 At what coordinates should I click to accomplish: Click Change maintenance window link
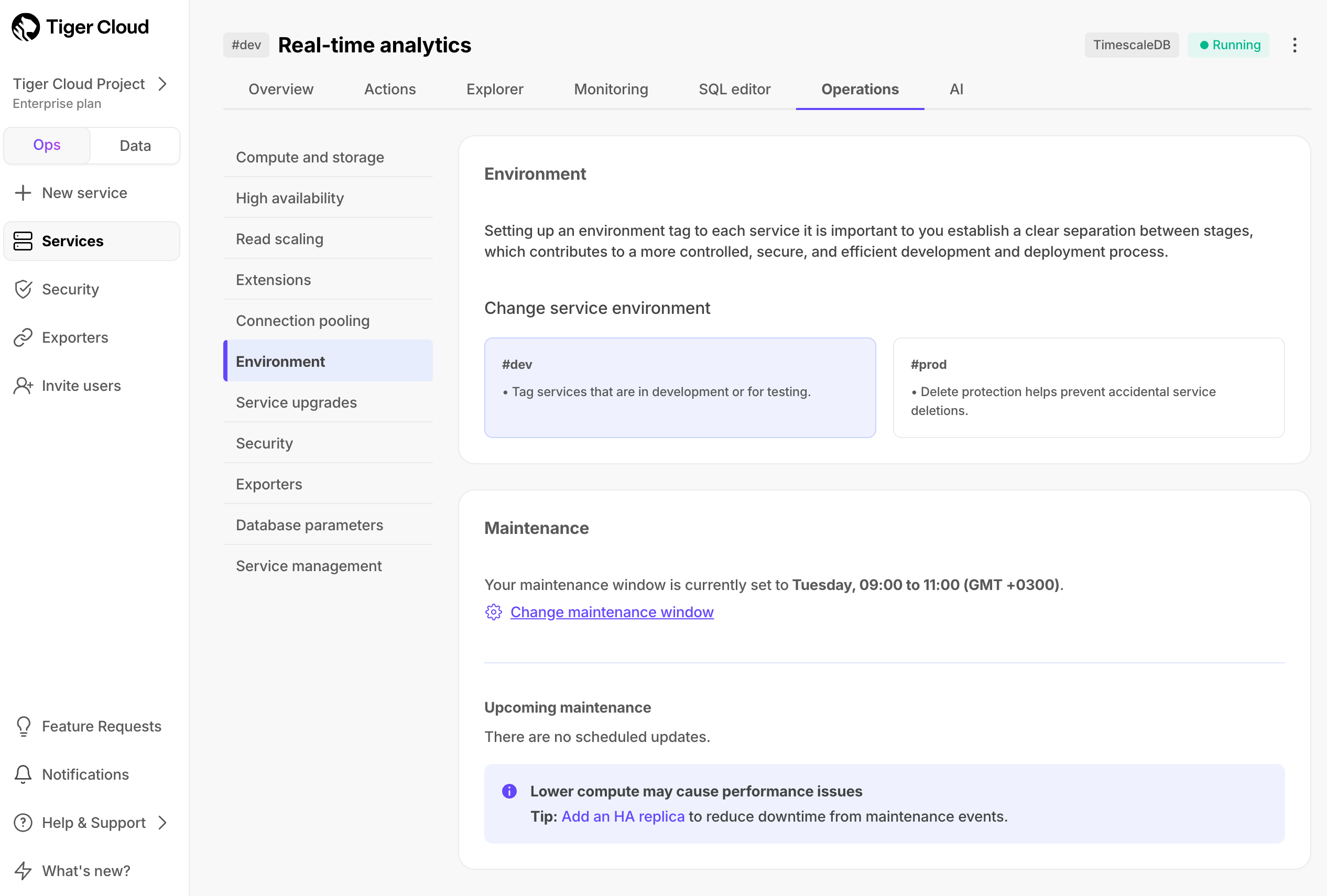pyautogui.click(x=612, y=613)
